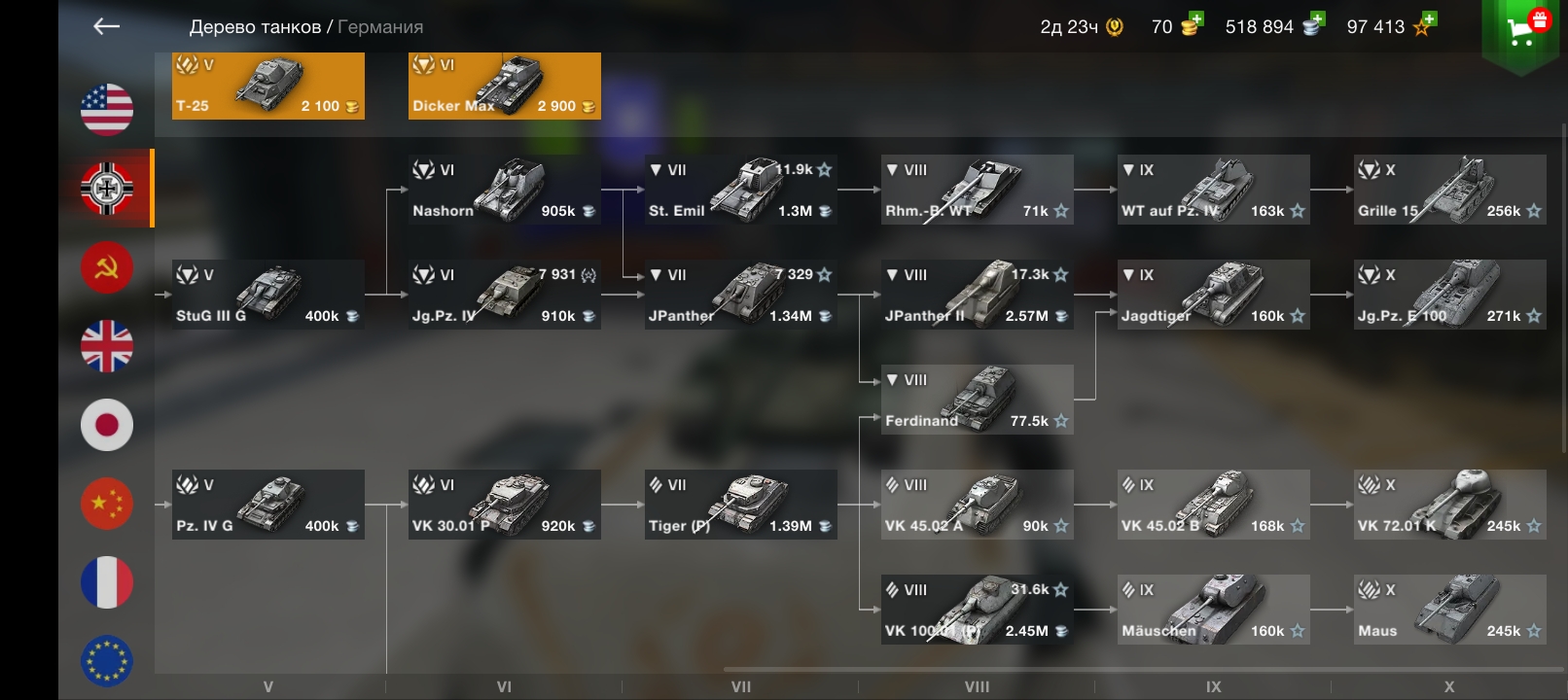Select the Jagdtiger tier IX tank
The width and height of the screenshot is (1568, 700).
pyautogui.click(x=1214, y=295)
